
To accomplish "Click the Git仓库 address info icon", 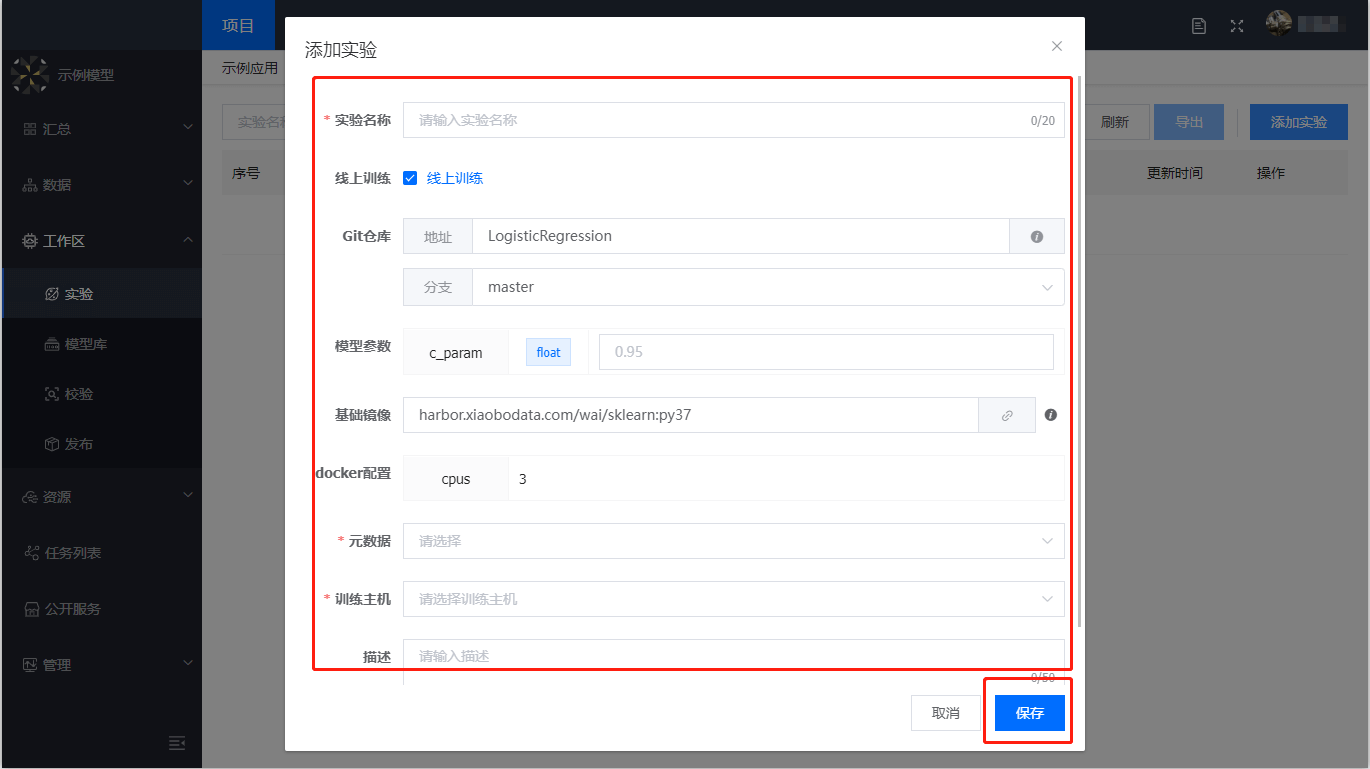I will pyautogui.click(x=1037, y=237).
